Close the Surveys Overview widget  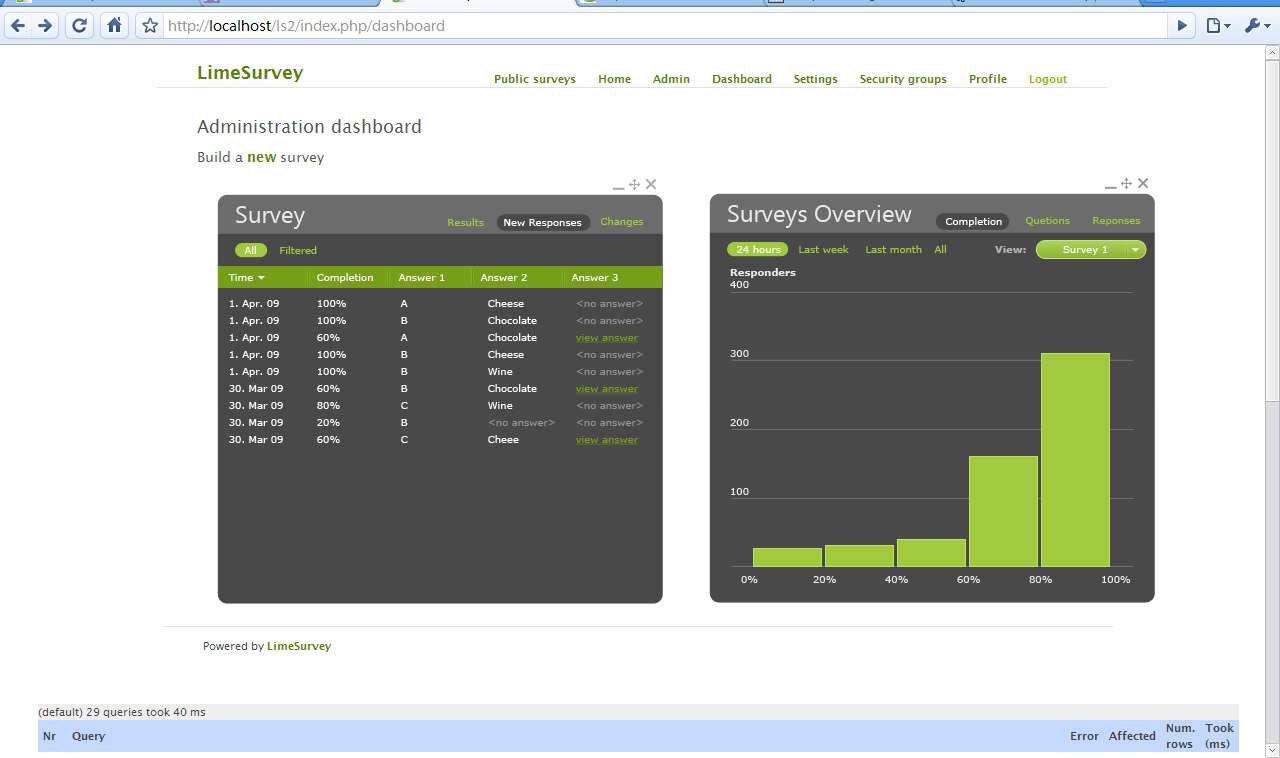tap(1143, 183)
